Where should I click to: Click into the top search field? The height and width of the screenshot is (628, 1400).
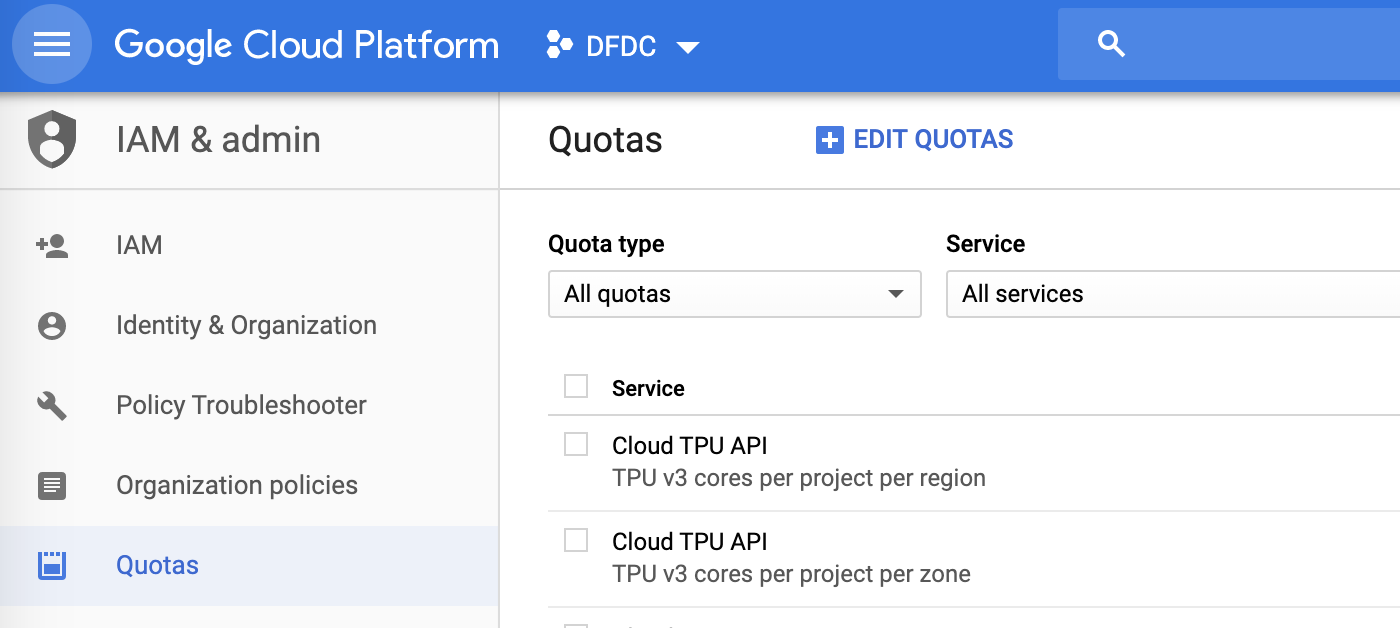[x=1229, y=44]
